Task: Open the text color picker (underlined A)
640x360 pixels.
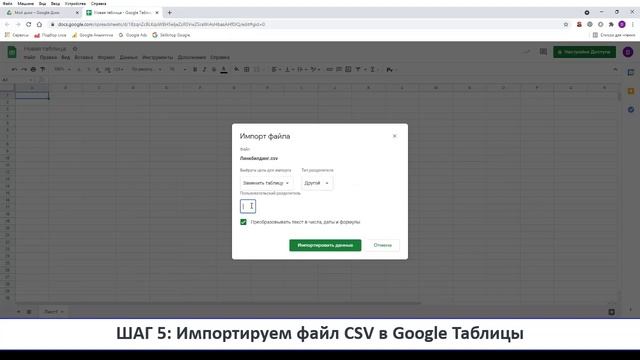Action: [x=224, y=70]
